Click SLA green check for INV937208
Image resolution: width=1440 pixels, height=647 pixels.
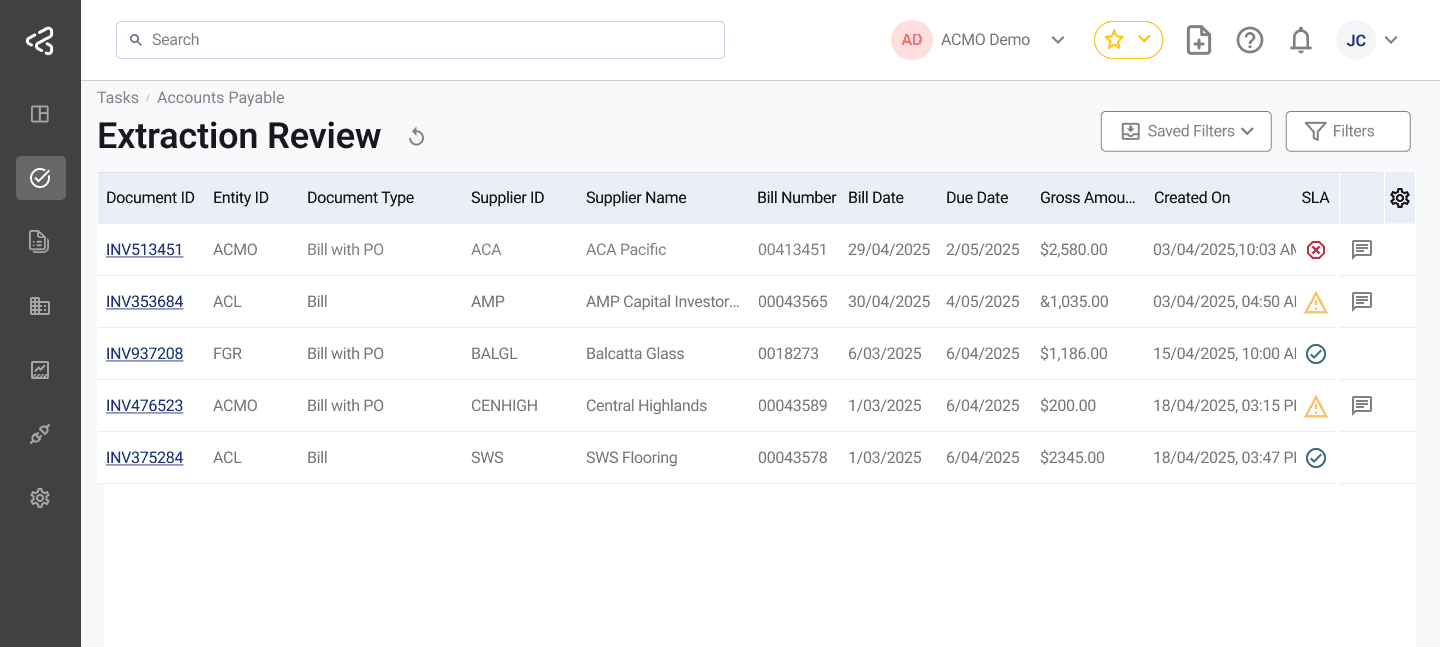tap(1316, 354)
